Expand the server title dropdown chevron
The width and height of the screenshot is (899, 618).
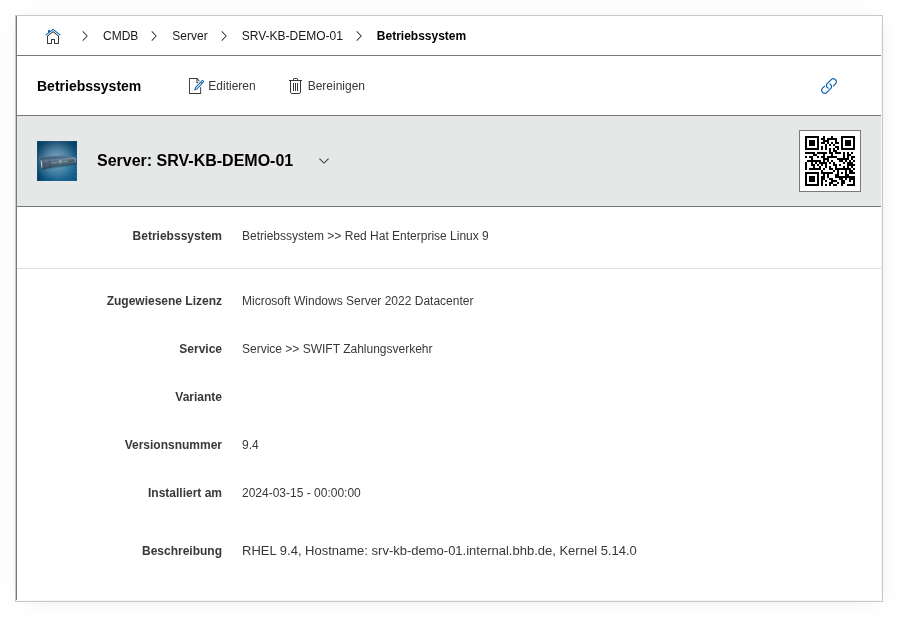pos(324,161)
